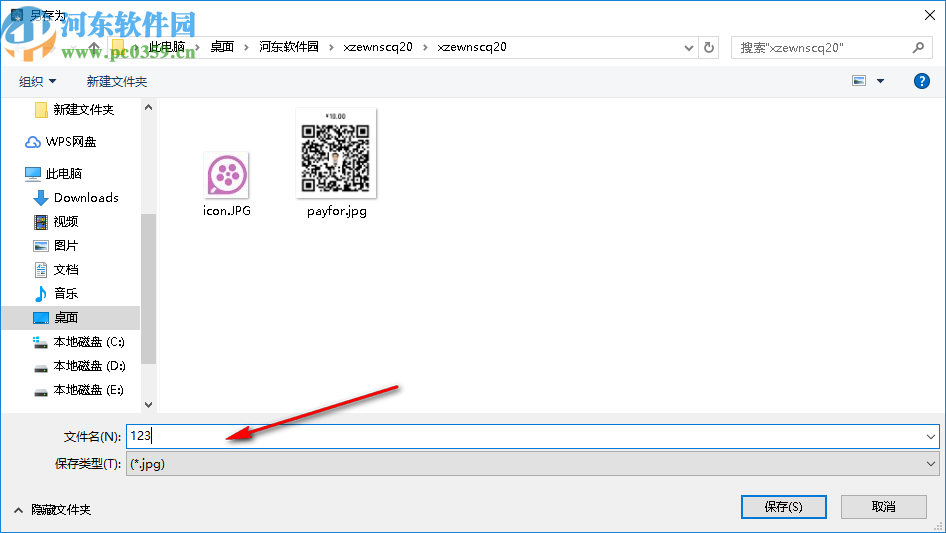Select the payfor.jpg QR code thumbnail
The width and height of the screenshot is (946, 533).
coord(336,153)
